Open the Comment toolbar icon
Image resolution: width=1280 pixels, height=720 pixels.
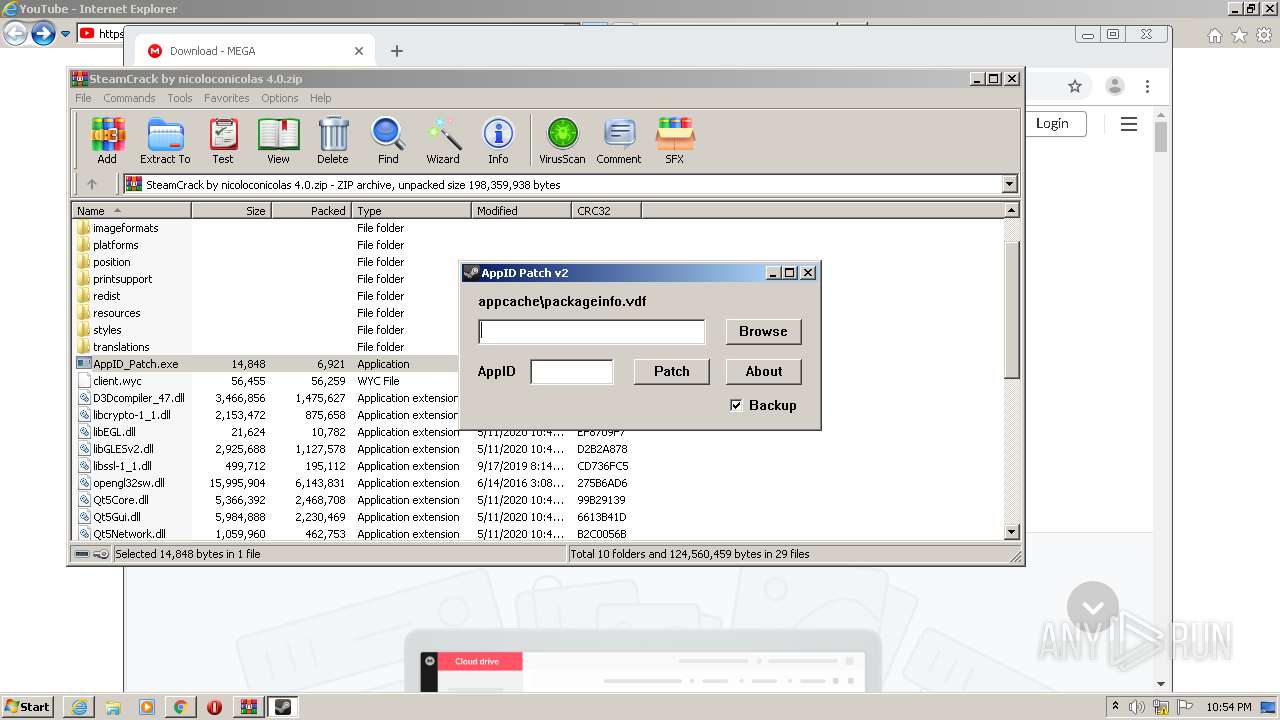point(619,140)
